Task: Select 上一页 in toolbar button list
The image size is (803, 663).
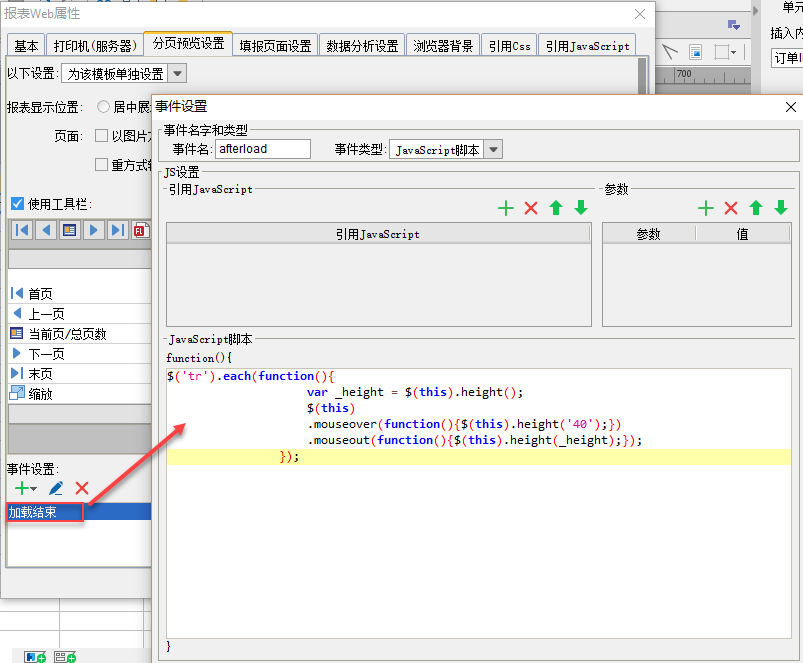Action: point(80,314)
